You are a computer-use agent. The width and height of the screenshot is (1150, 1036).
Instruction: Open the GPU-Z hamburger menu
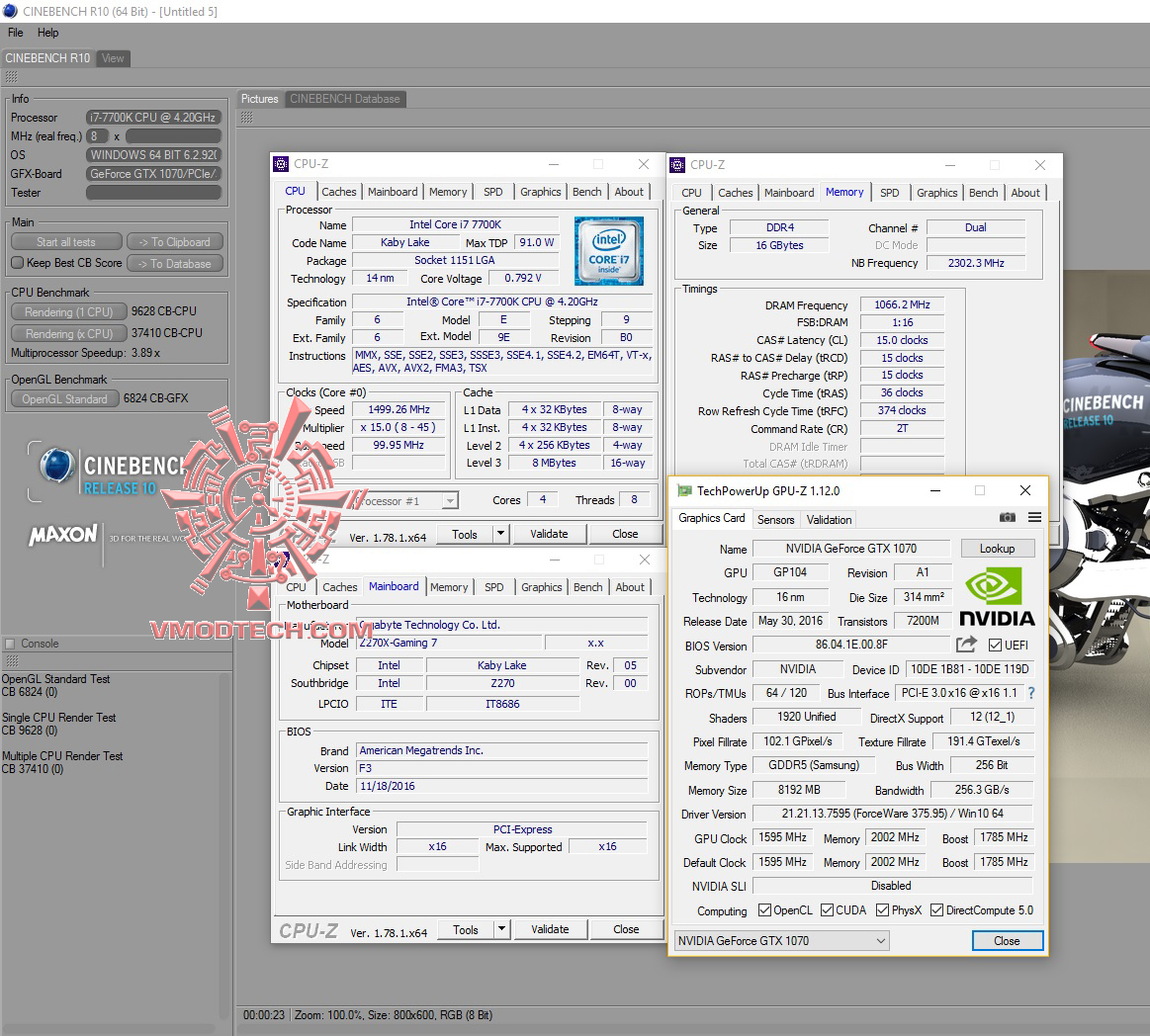tap(1033, 517)
